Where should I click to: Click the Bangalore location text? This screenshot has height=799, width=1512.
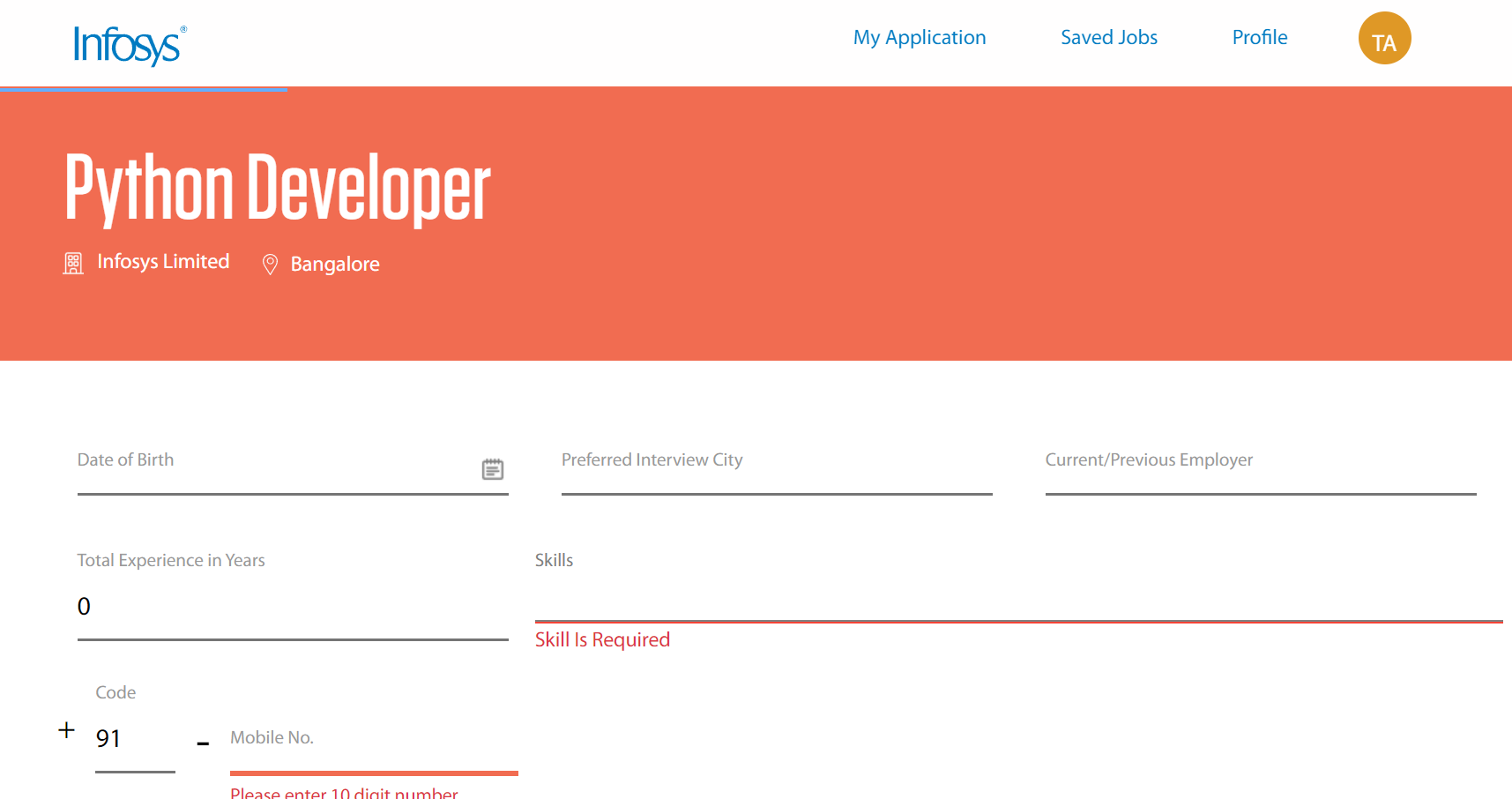tap(335, 264)
